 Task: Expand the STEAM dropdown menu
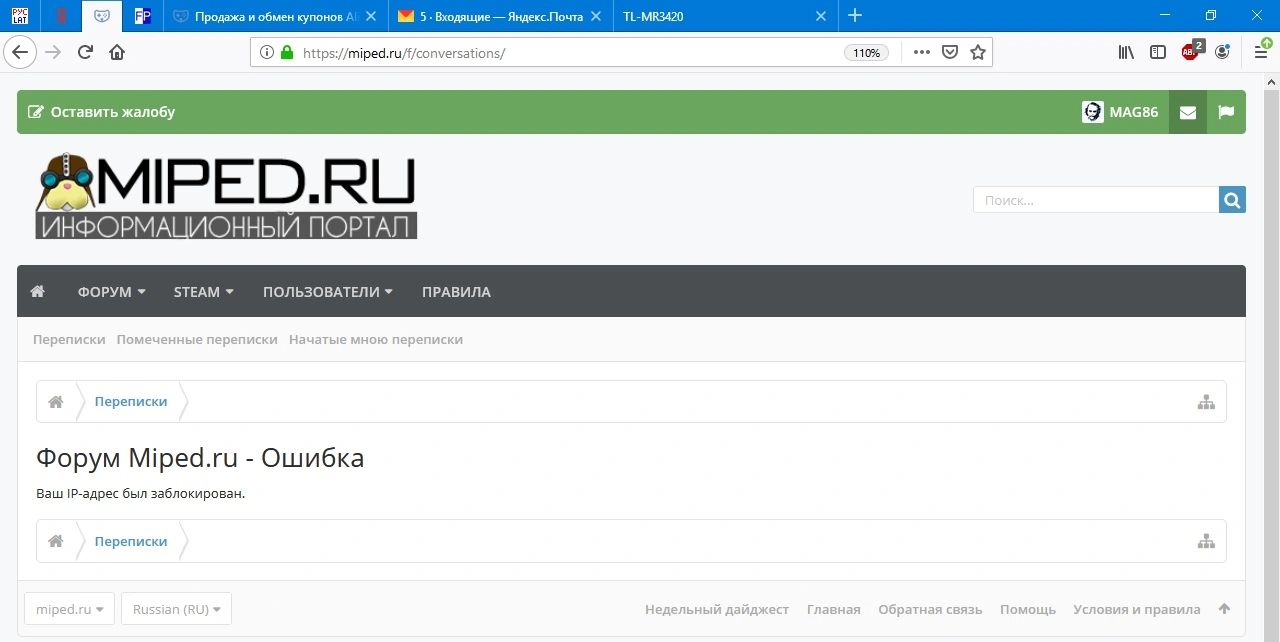click(x=204, y=292)
